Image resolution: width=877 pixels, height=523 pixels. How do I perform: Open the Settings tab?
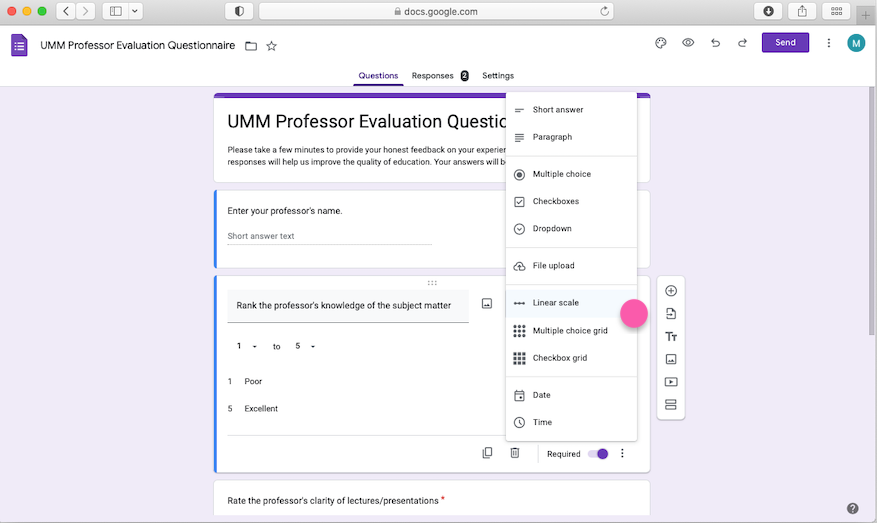(498, 76)
